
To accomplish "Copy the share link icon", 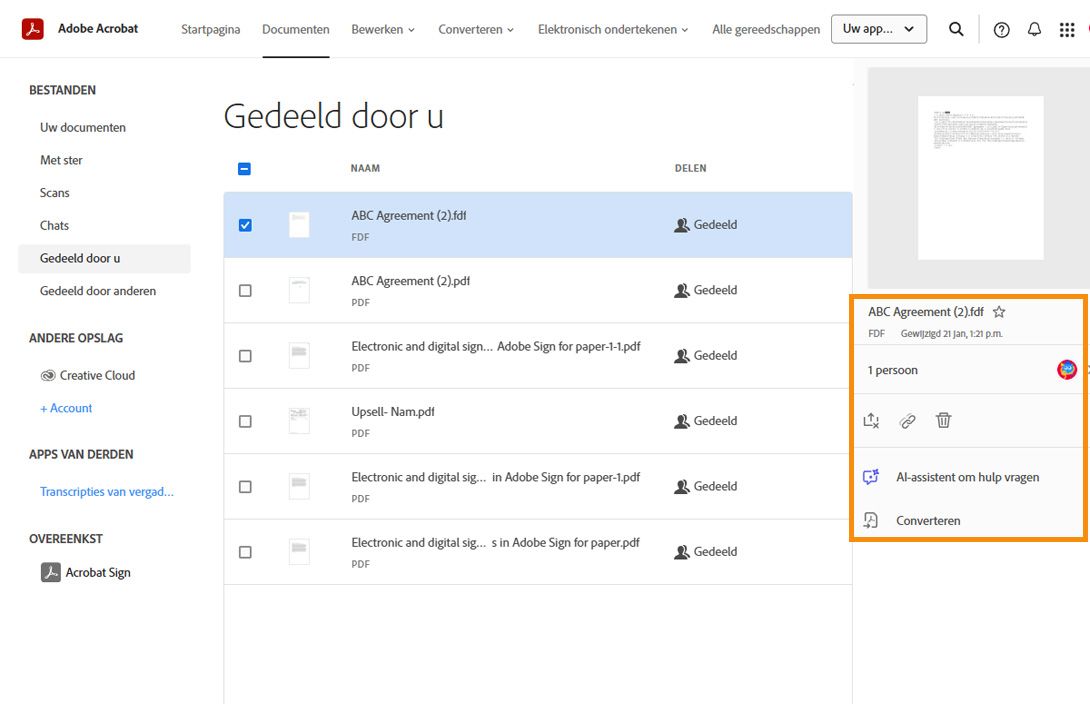I will [x=907, y=421].
